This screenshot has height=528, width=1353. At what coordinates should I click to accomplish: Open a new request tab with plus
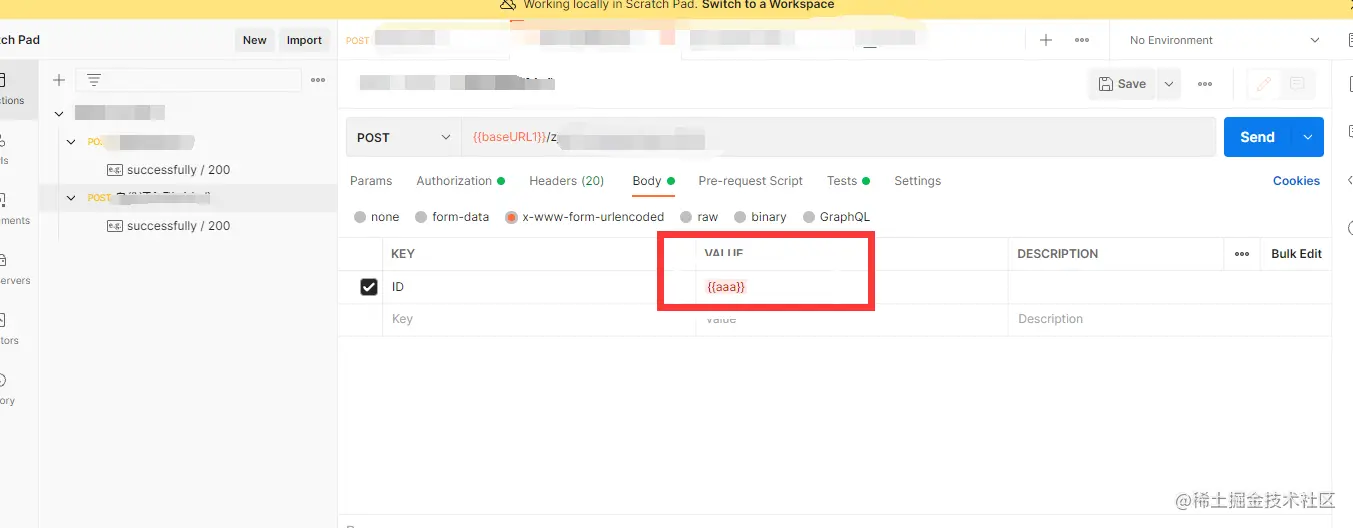coord(1046,40)
